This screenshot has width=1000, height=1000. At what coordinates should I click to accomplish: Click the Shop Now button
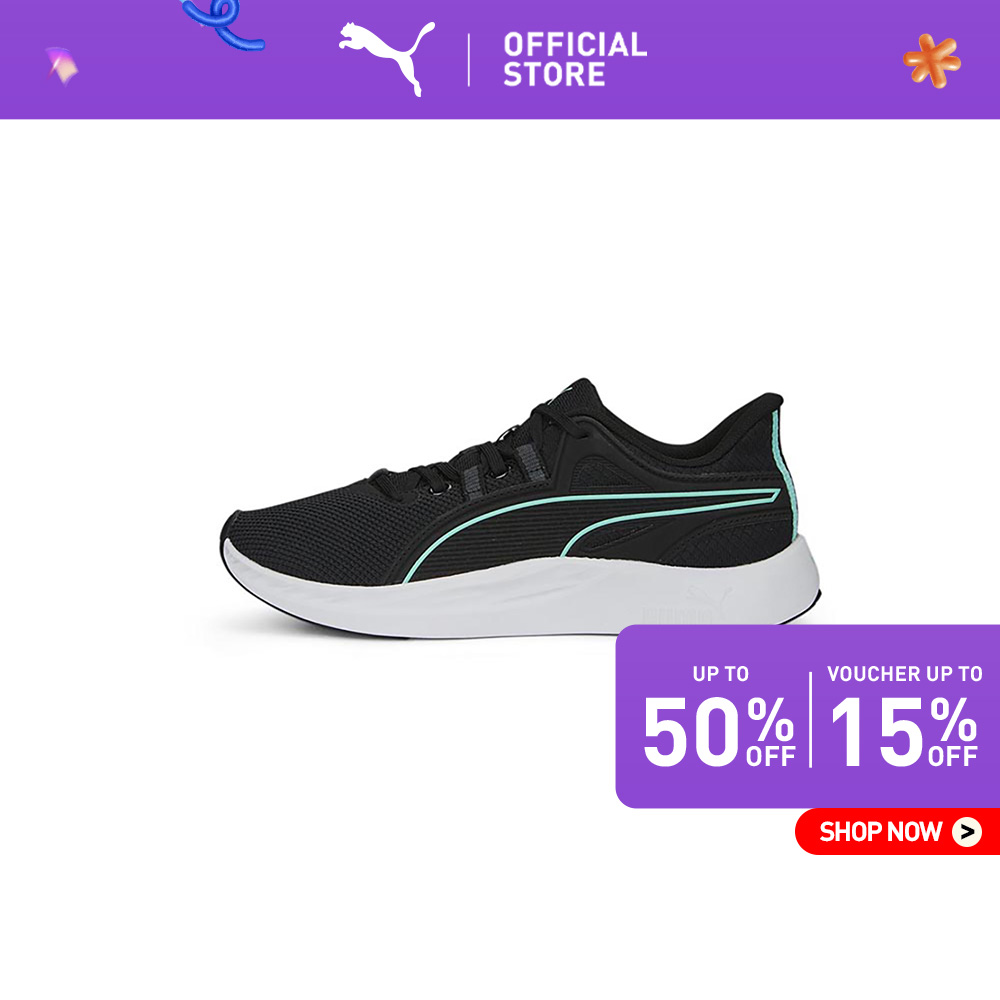click(x=897, y=832)
